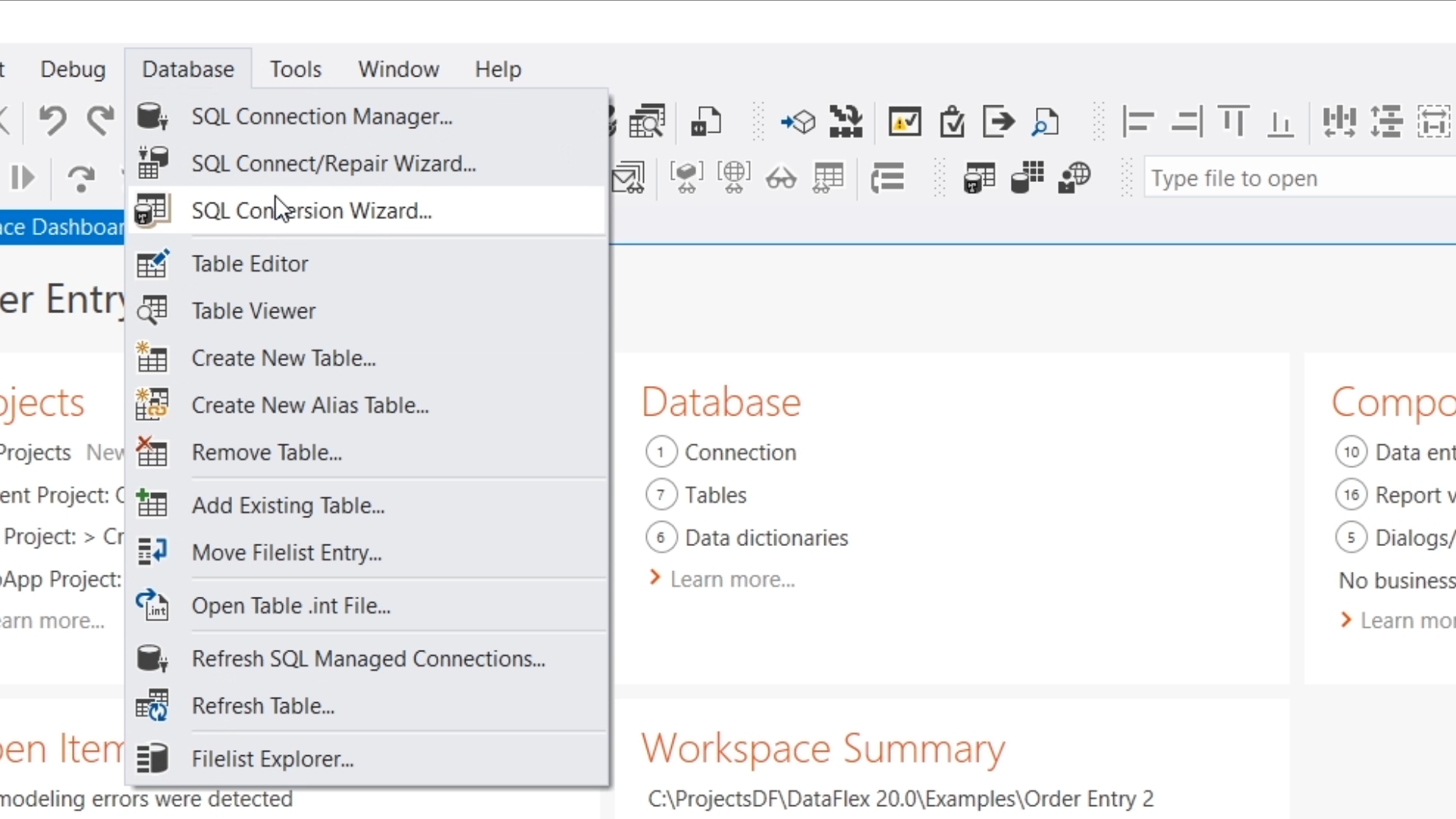Viewport: 1456px width, 819px height.
Task: Click the align right edges icon
Action: point(1186,122)
